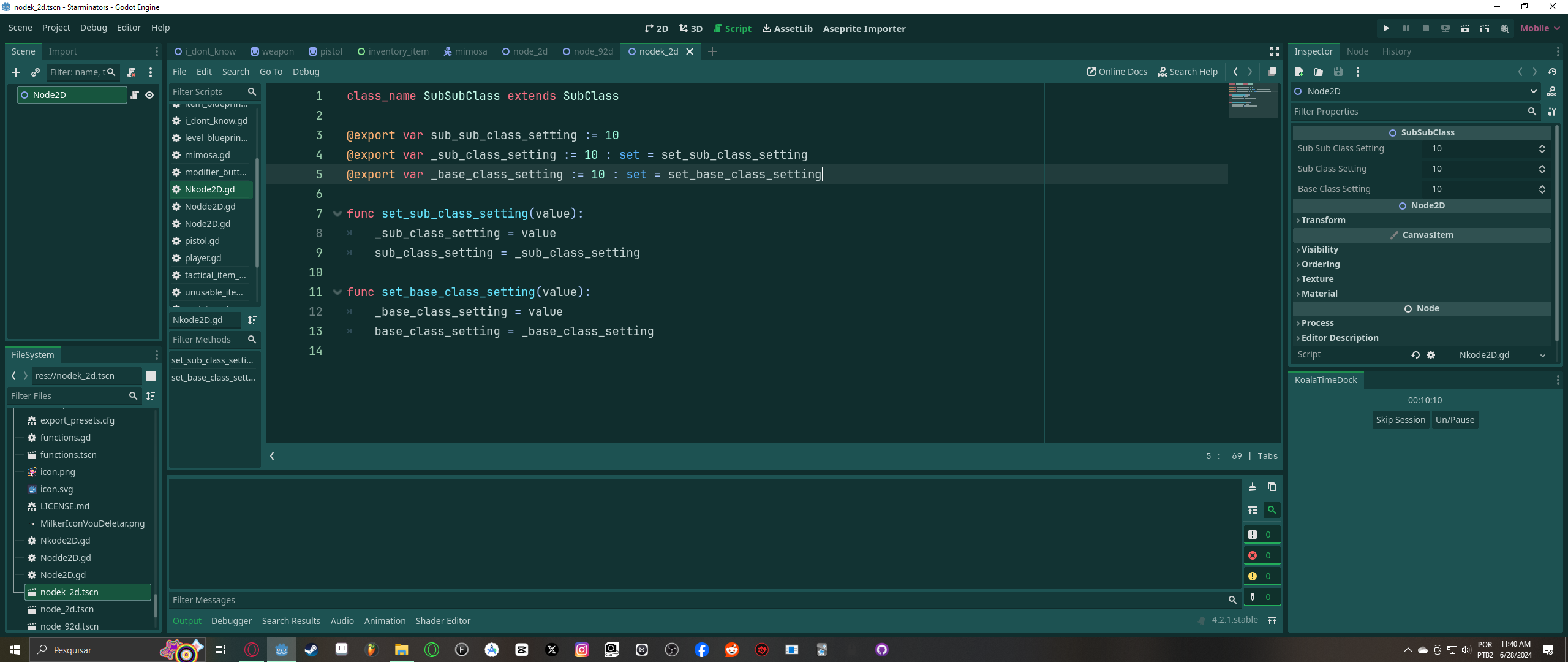The width and height of the screenshot is (1568, 662).
Task: Load an existing resource folder icon
Action: point(1319,72)
